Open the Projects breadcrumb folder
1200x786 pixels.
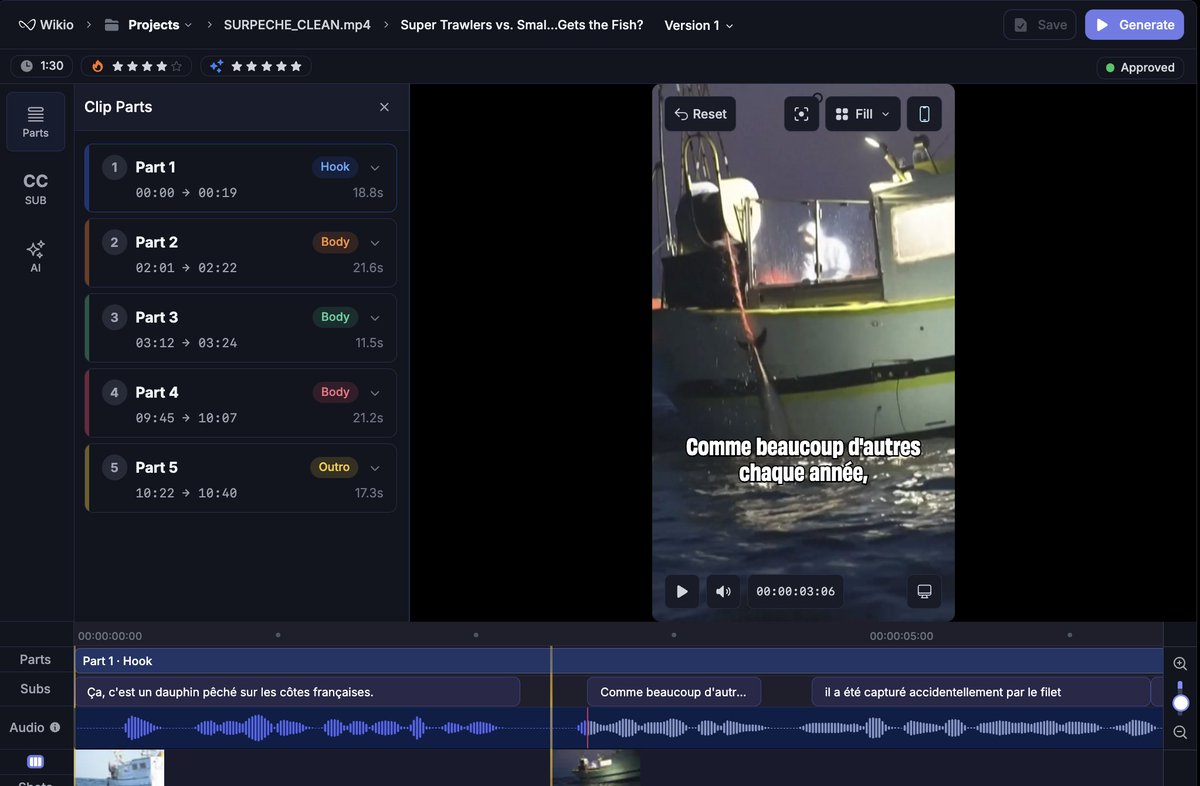153,25
